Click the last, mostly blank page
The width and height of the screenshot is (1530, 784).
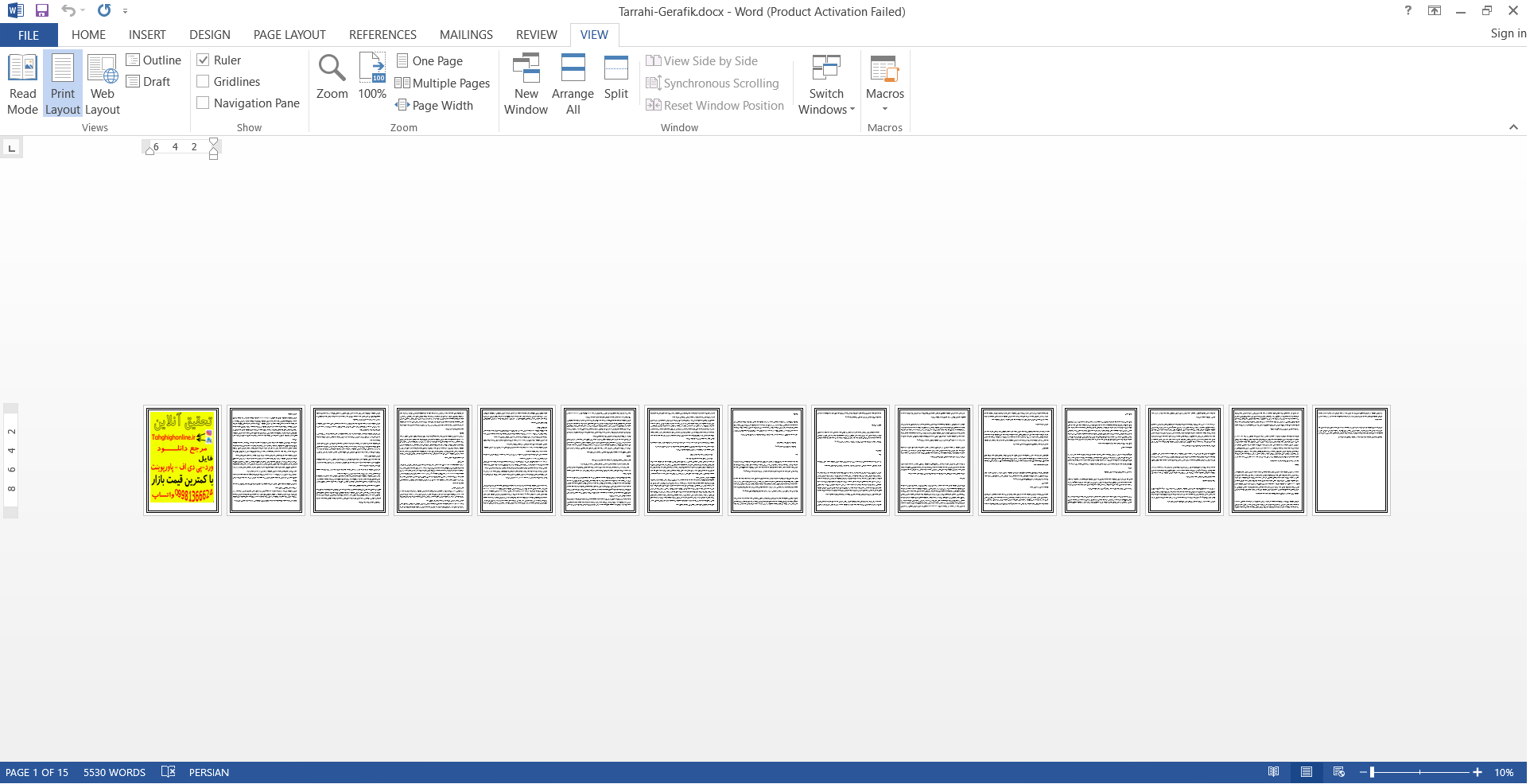point(1350,461)
